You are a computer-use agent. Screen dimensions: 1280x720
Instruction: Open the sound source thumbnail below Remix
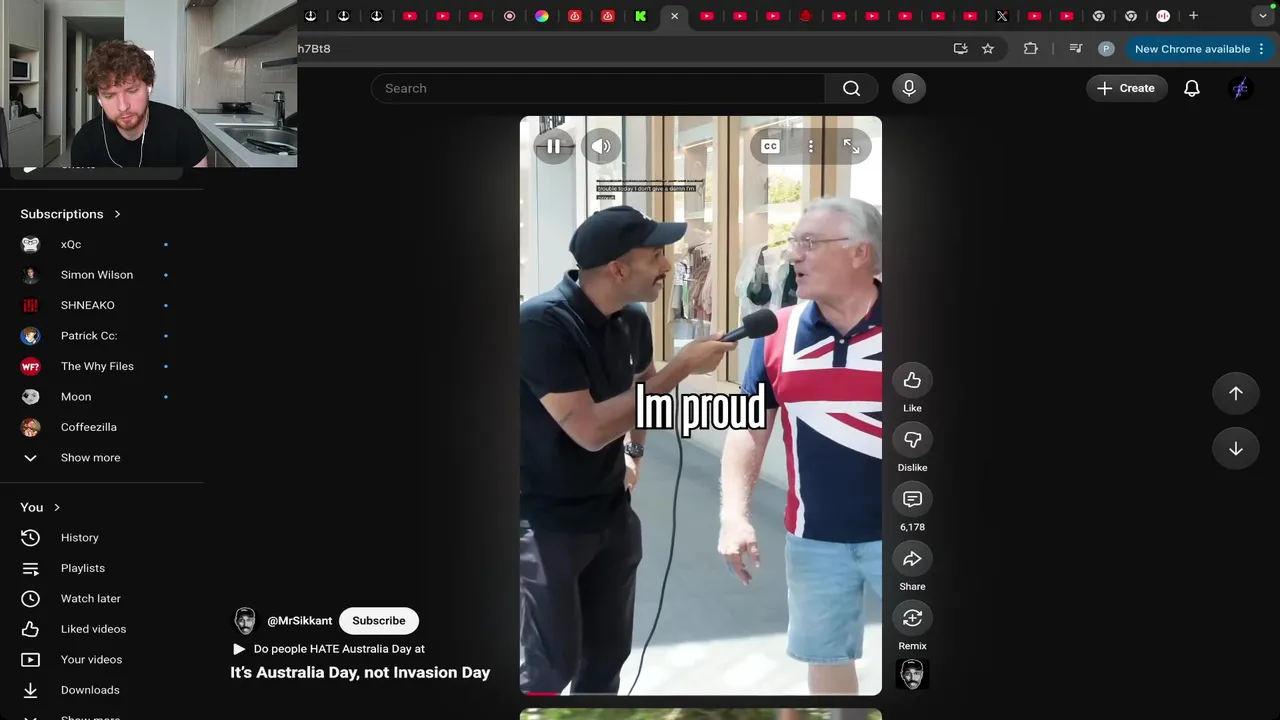[912, 675]
